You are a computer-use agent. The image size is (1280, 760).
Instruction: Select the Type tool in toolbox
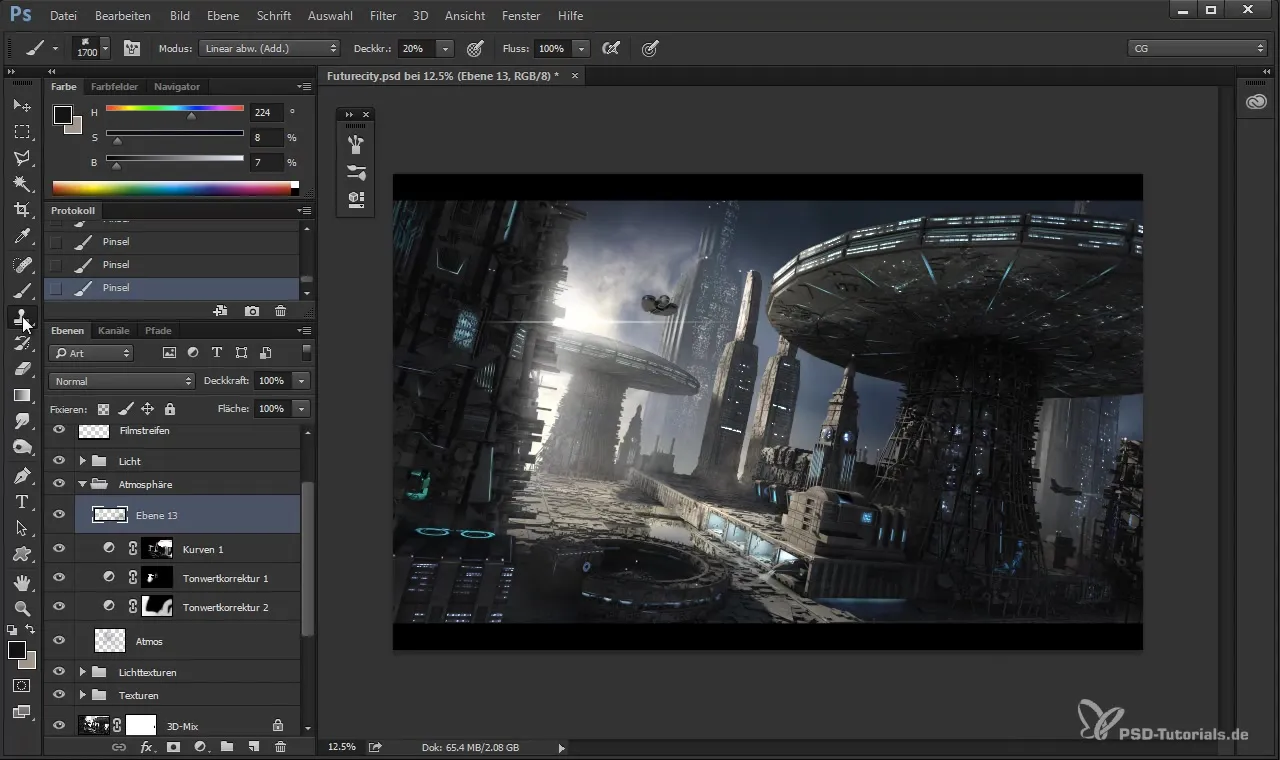tap(22, 502)
